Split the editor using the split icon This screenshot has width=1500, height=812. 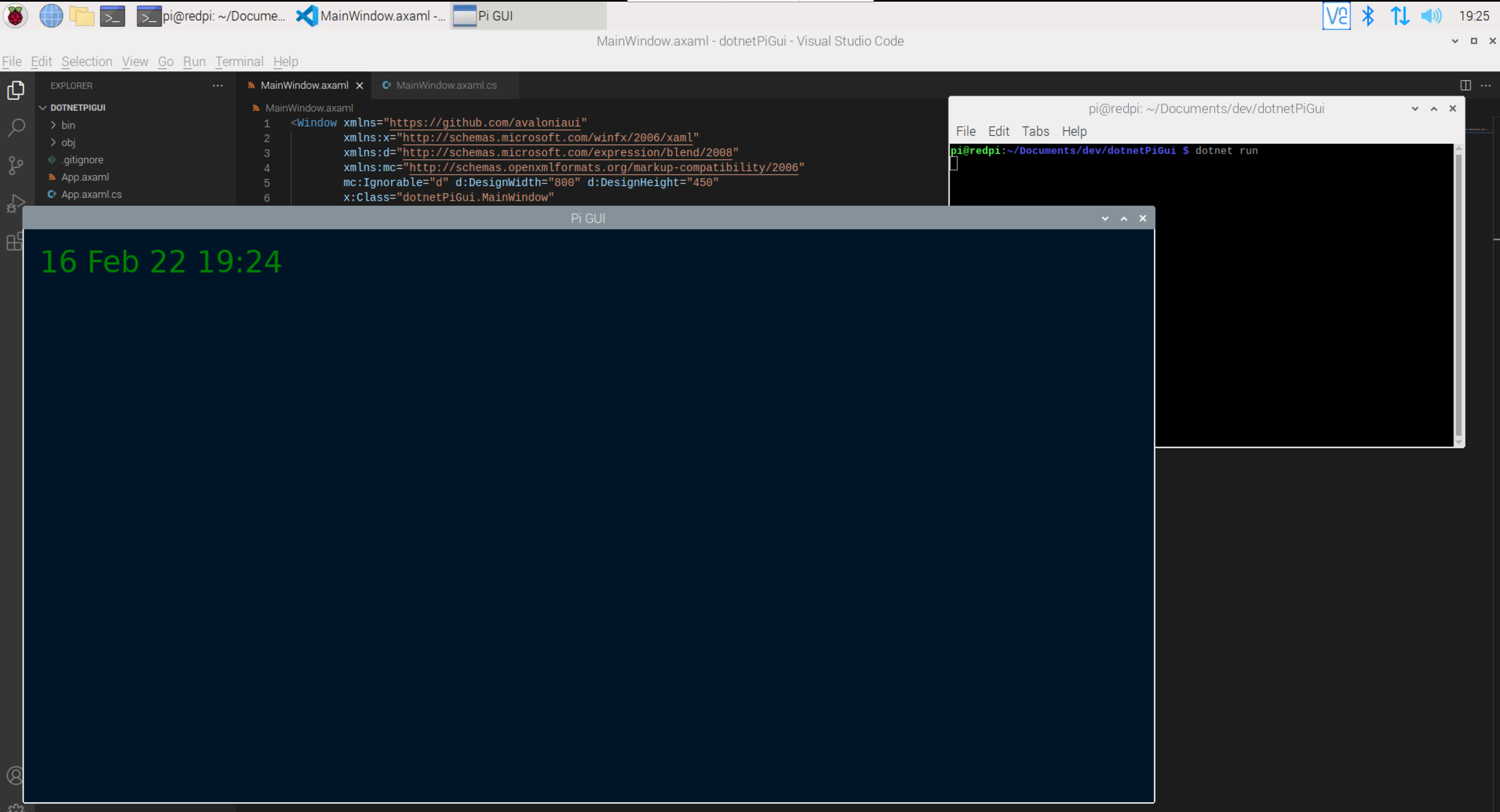coord(1465,85)
